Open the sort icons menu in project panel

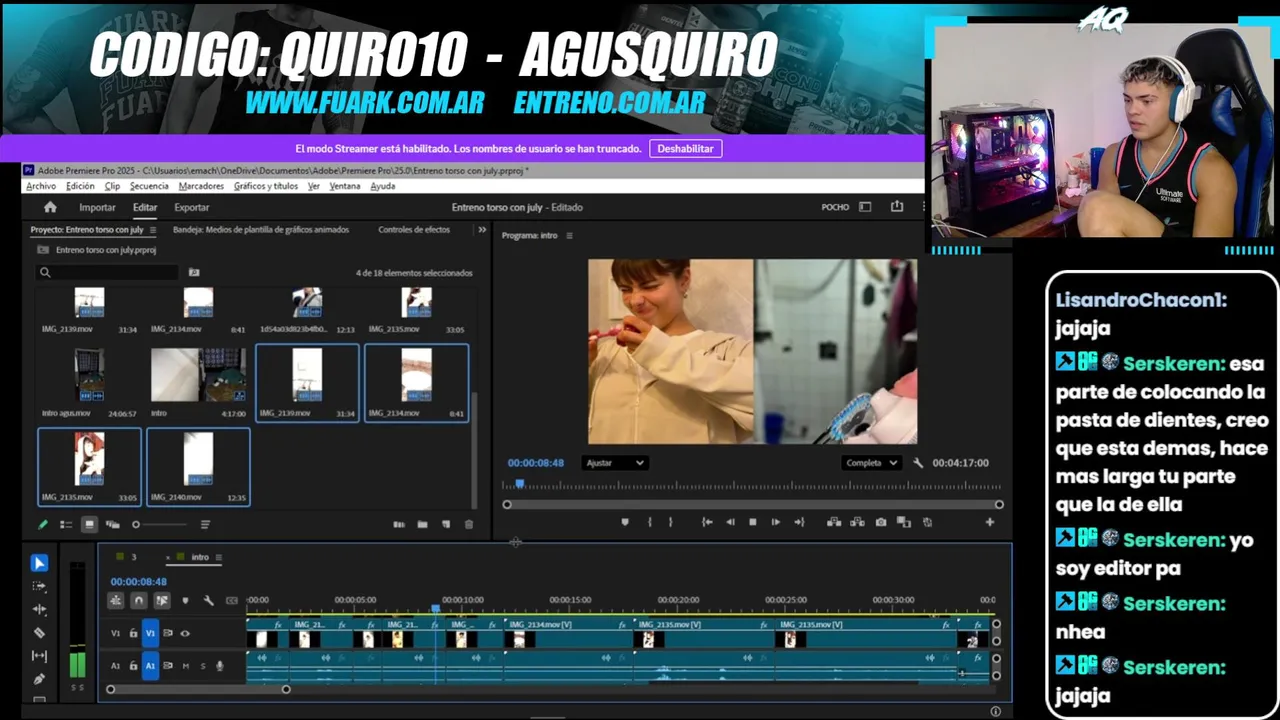(x=205, y=524)
